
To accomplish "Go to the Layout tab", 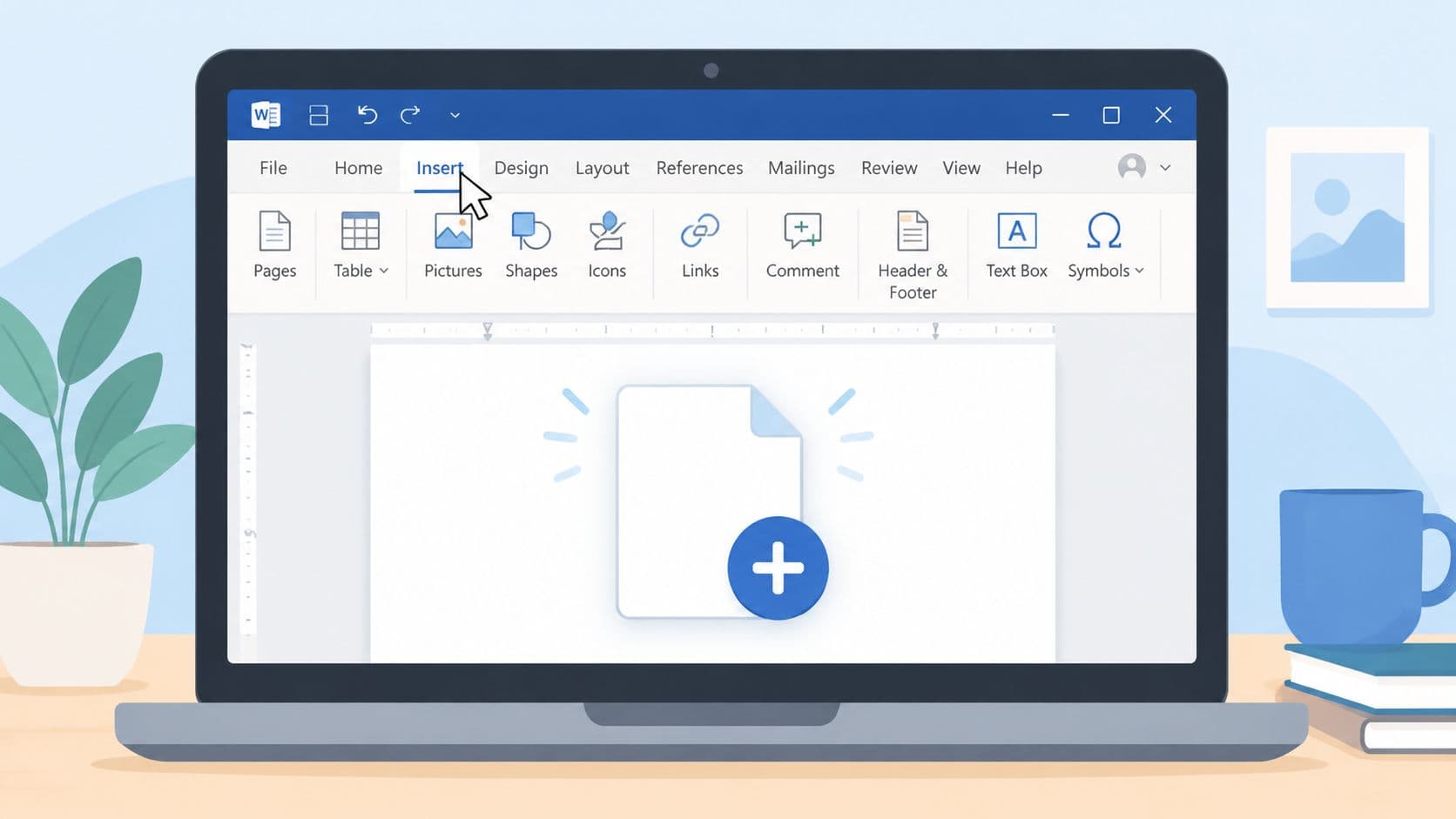I will (x=602, y=168).
